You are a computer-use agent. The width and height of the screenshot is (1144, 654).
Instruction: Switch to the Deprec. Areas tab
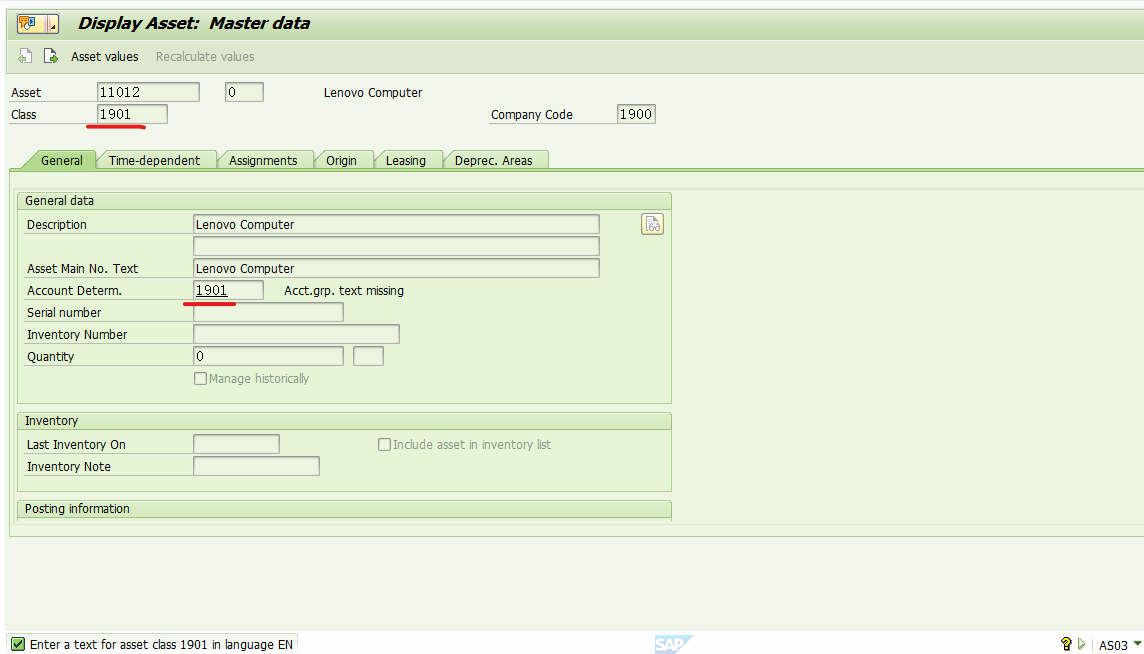(496, 160)
